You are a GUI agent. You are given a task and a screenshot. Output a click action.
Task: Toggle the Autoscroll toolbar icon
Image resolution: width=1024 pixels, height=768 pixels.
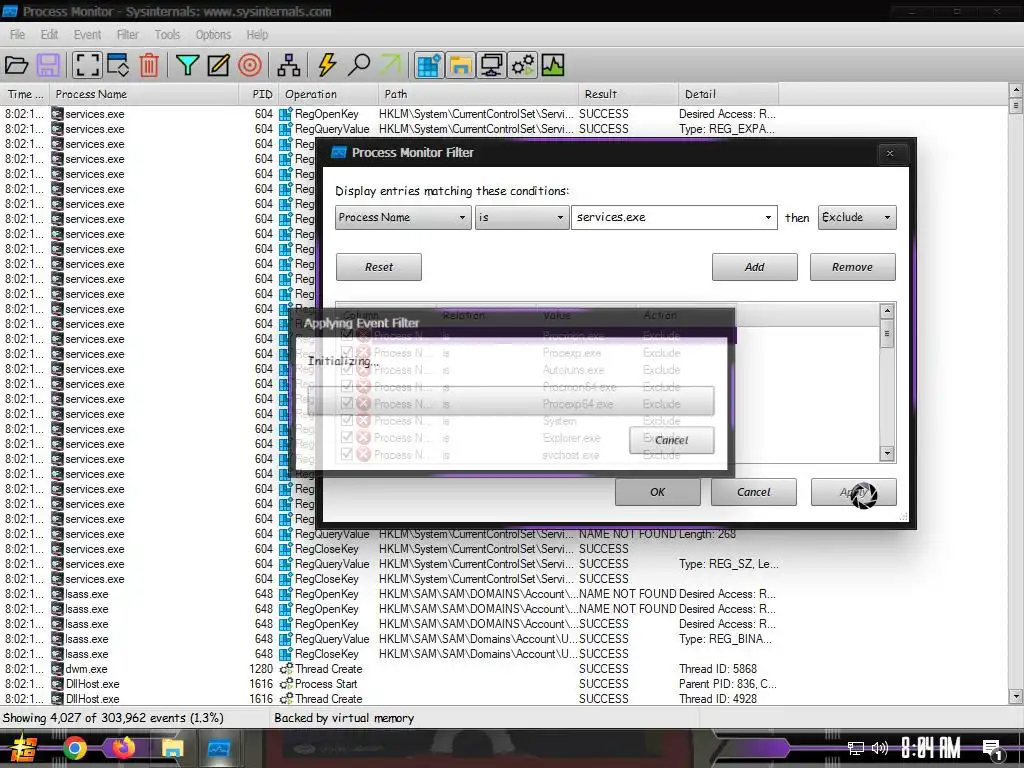click(x=118, y=65)
